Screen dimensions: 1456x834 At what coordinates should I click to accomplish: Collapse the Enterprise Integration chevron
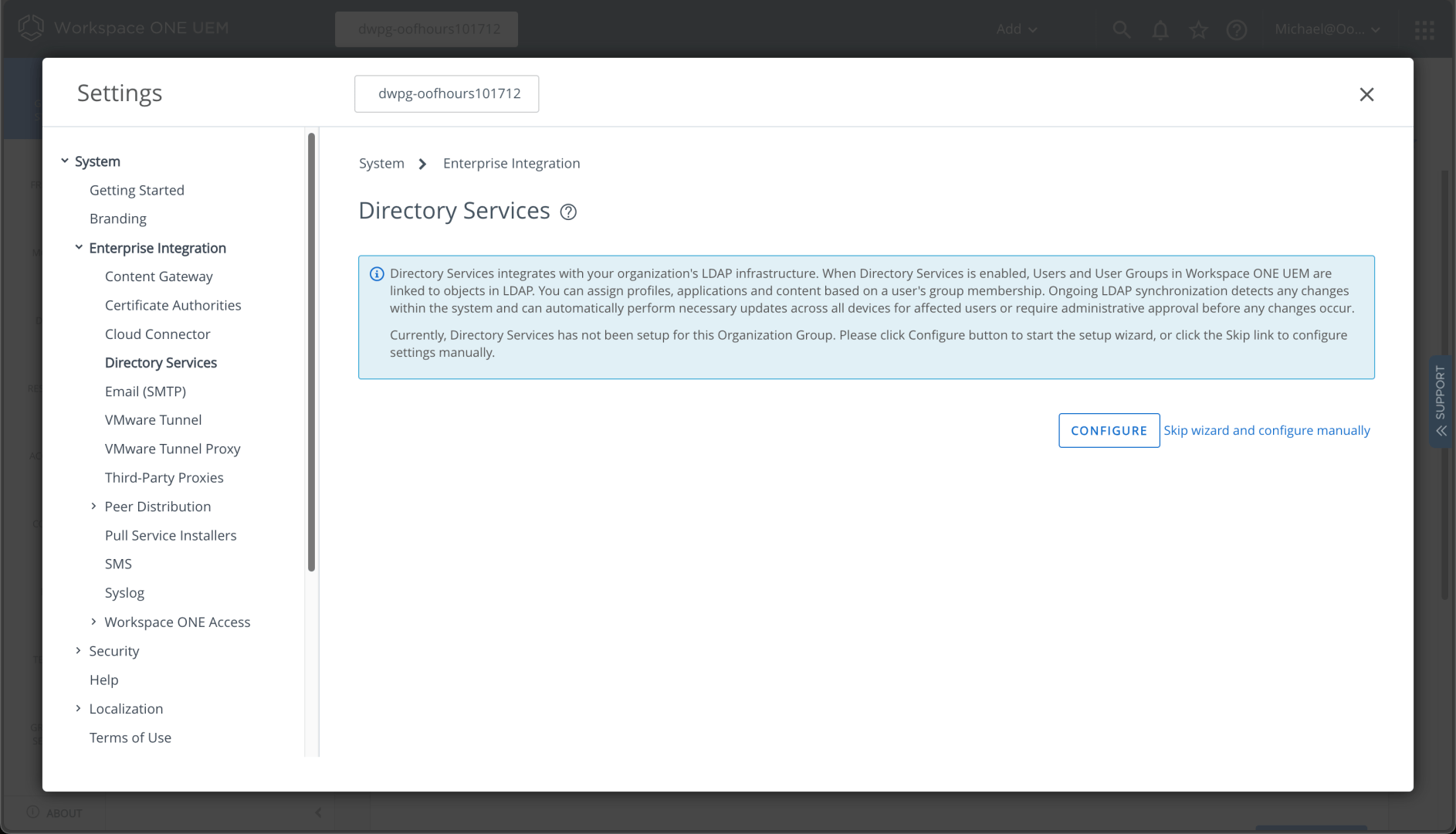click(x=79, y=247)
